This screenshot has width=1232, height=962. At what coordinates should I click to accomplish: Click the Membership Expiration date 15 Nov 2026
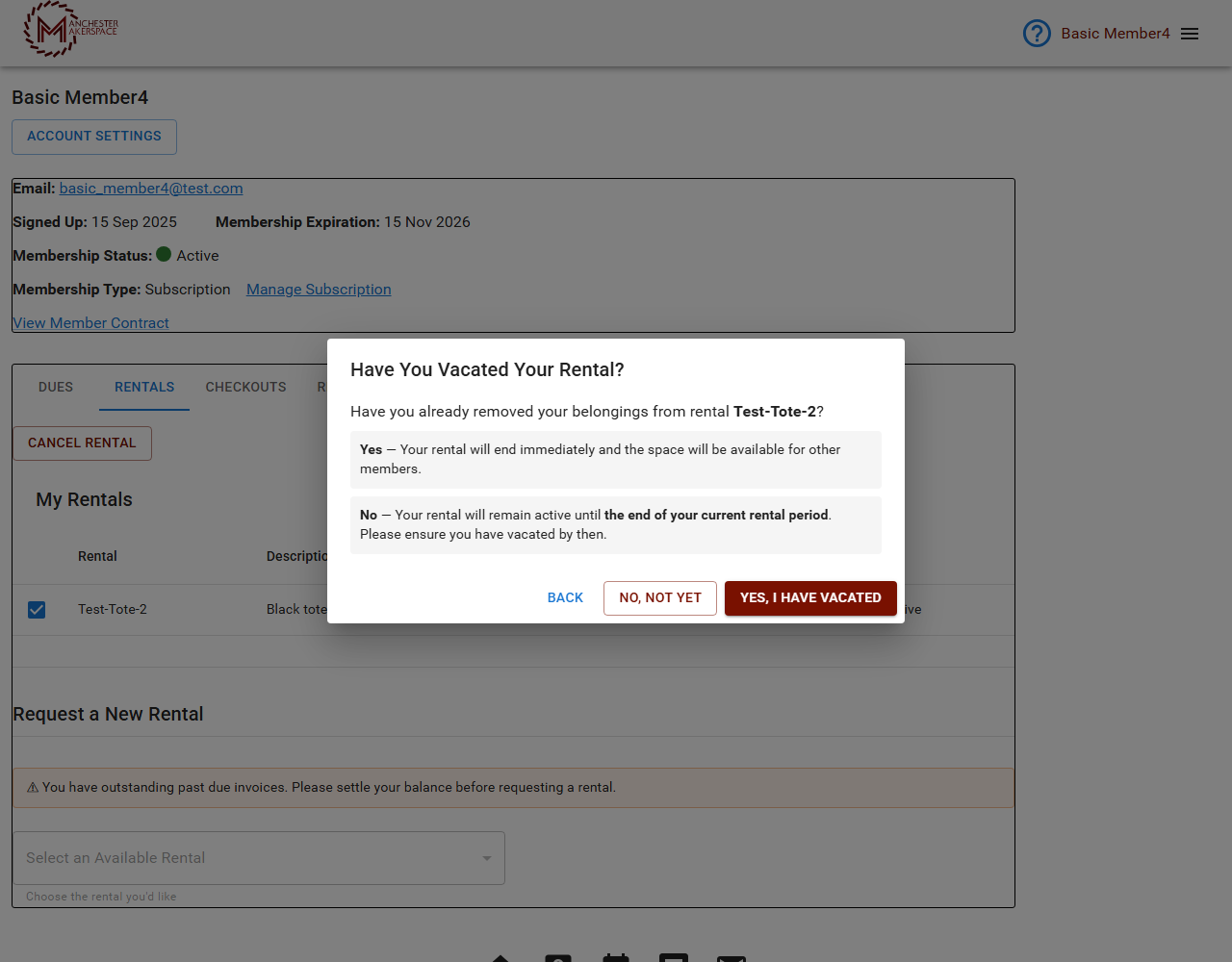click(x=427, y=222)
